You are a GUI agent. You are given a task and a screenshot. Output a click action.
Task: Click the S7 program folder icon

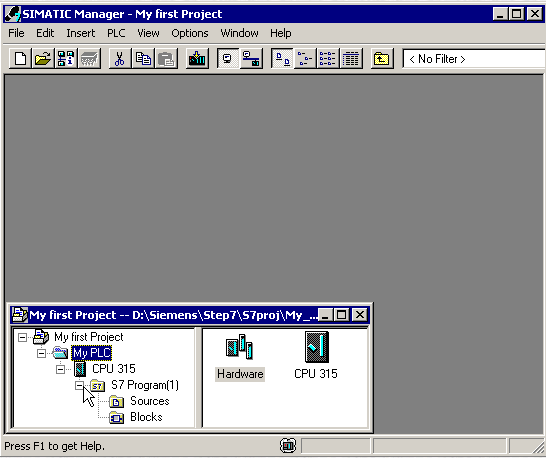(98, 385)
